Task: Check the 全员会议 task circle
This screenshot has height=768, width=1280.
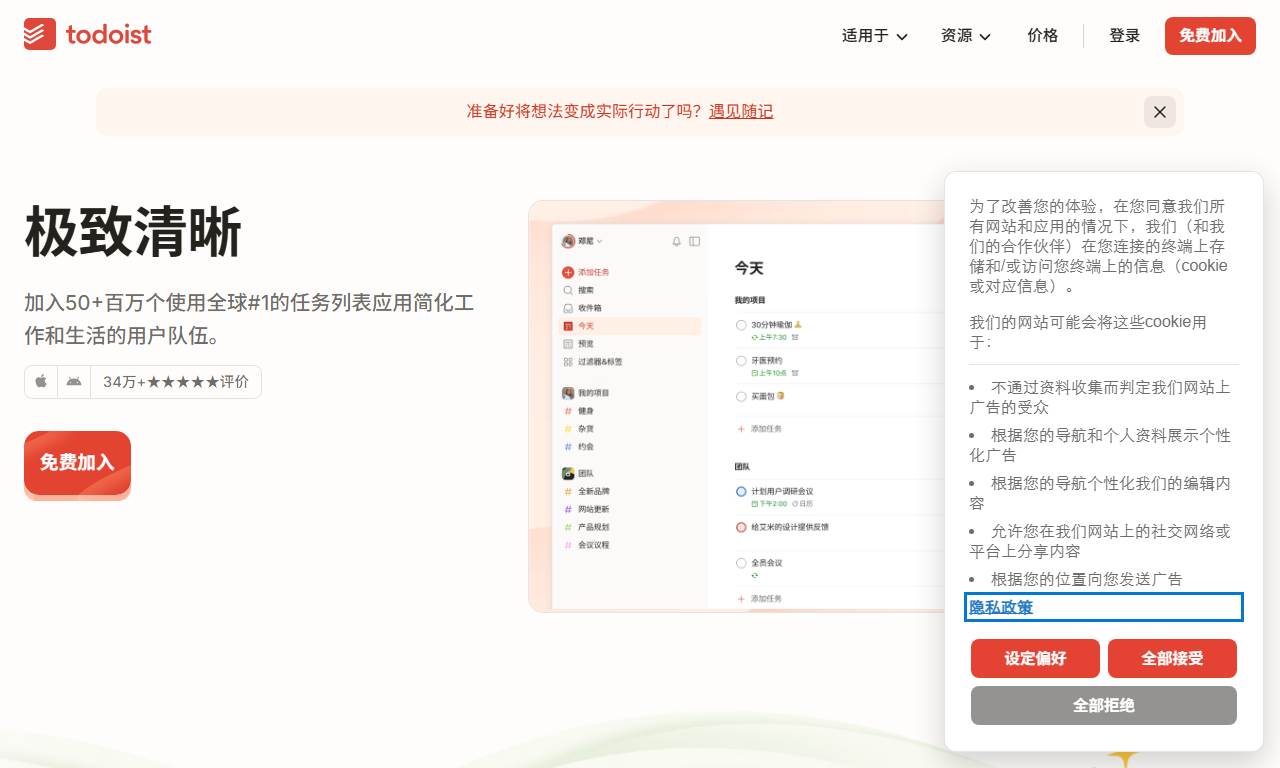Action: click(741, 563)
